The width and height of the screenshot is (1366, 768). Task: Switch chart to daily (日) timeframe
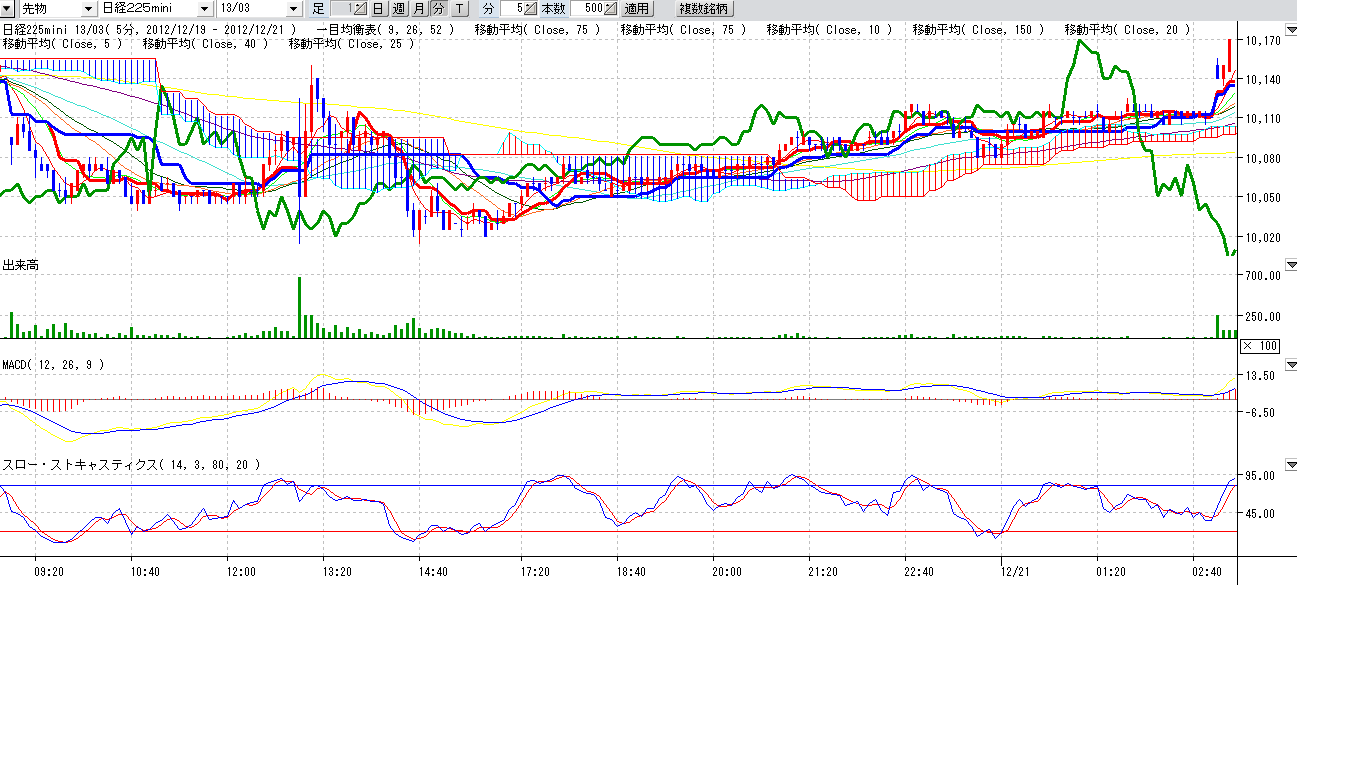378,9
